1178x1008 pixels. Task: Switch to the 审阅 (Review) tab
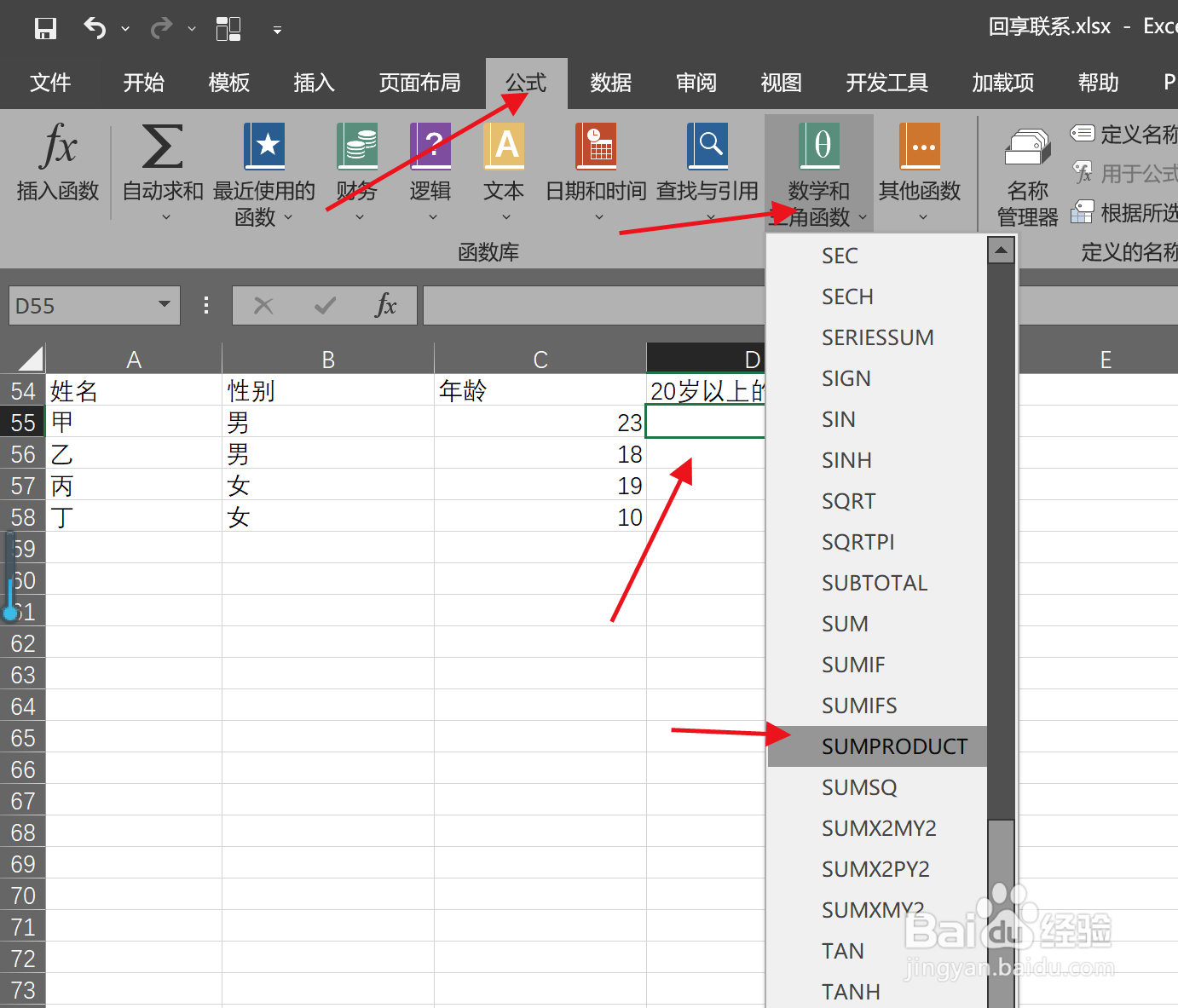tap(696, 83)
